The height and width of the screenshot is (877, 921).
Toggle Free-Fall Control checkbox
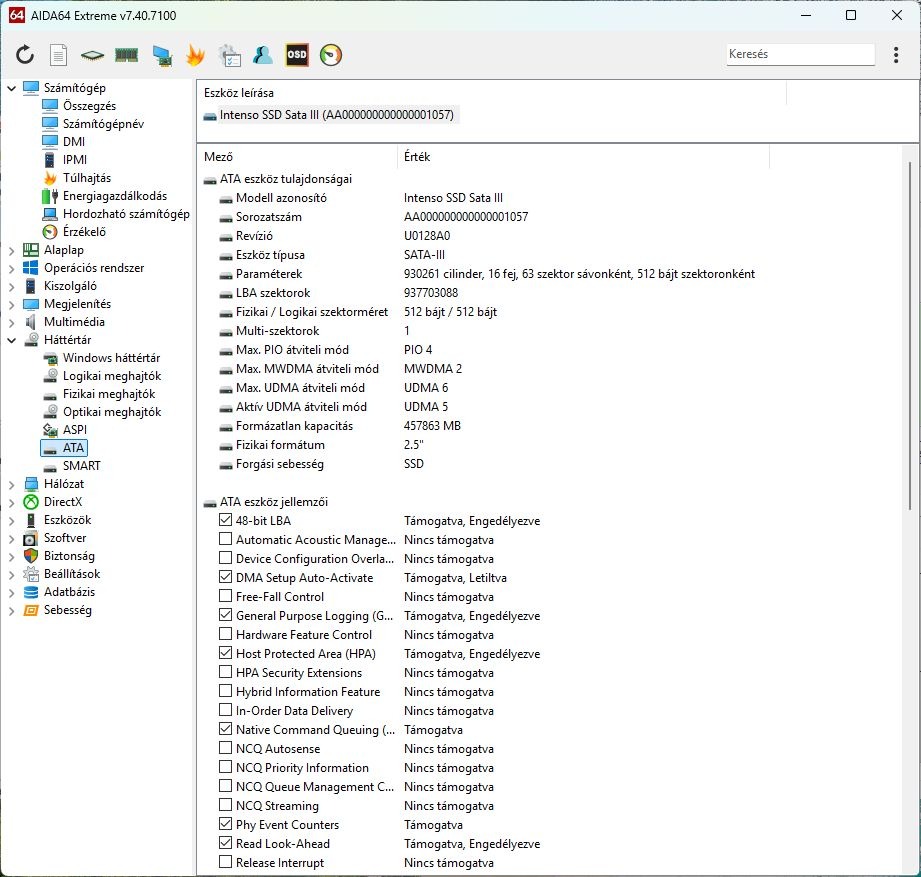pyautogui.click(x=226, y=596)
